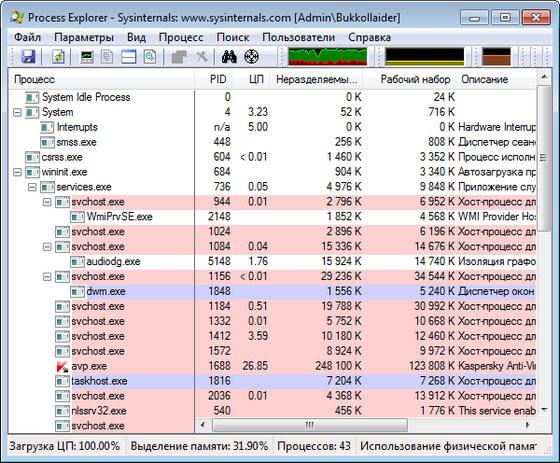Maximize the Process Explorer window

click(505, 17)
